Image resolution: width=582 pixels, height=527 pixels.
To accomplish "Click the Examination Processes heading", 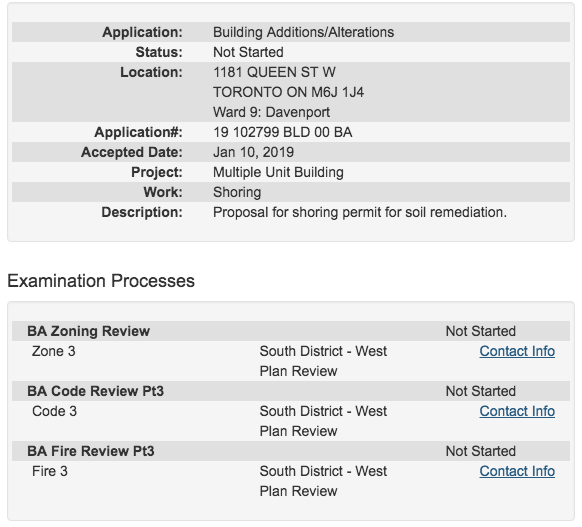I will tap(101, 281).
